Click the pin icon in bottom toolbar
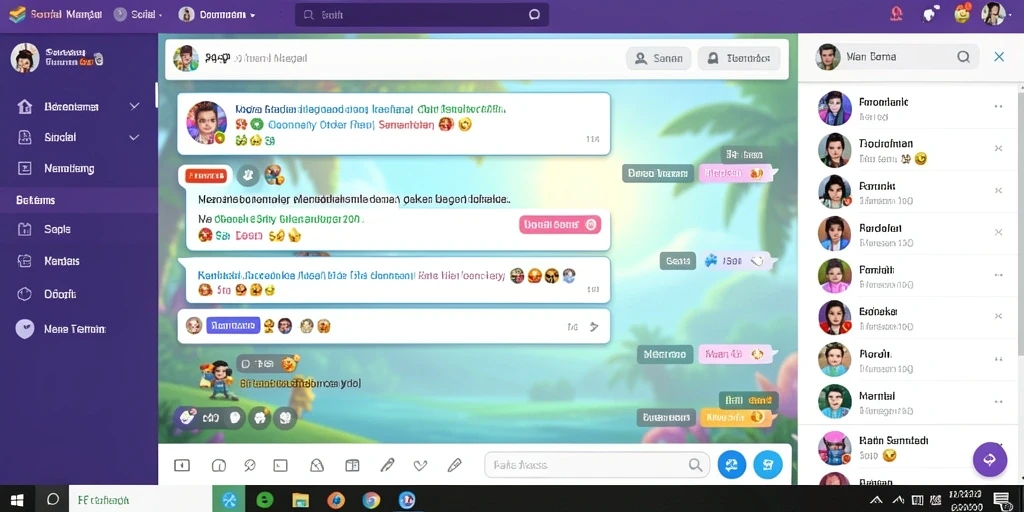This screenshot has height=512, width=1024. (x=249, y=465)
